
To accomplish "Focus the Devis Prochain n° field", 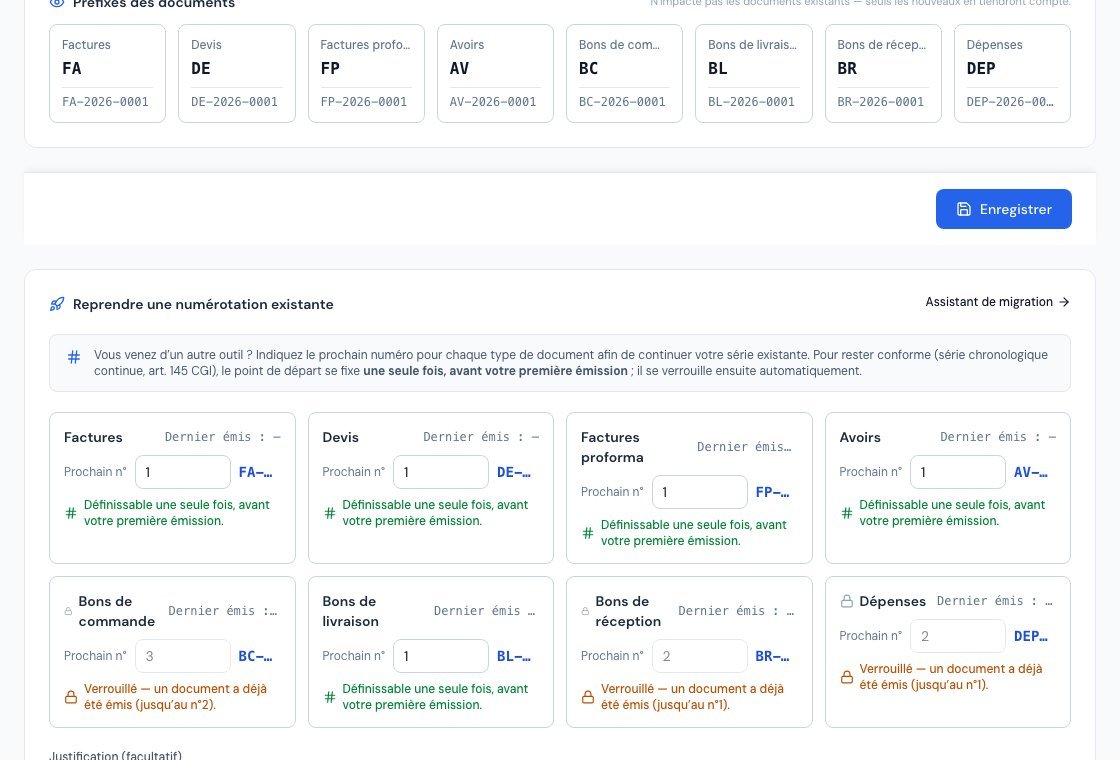I will [441, 472].
